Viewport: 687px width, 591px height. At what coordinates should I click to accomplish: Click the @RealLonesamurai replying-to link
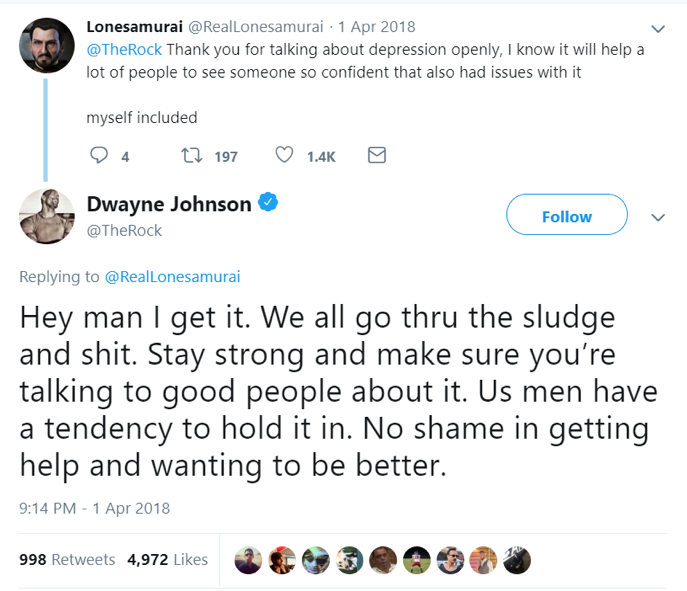(x=172, y=277)
